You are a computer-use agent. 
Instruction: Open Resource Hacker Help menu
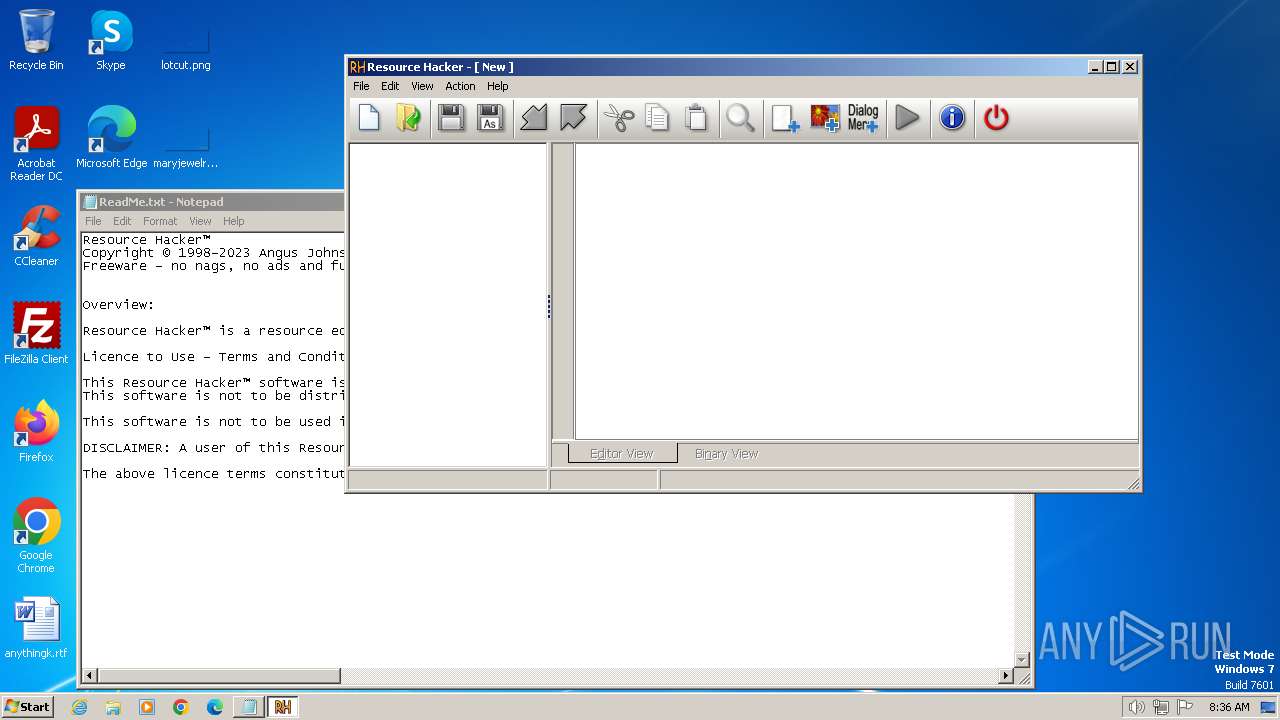pyautogui.click(x=497, y=86)
